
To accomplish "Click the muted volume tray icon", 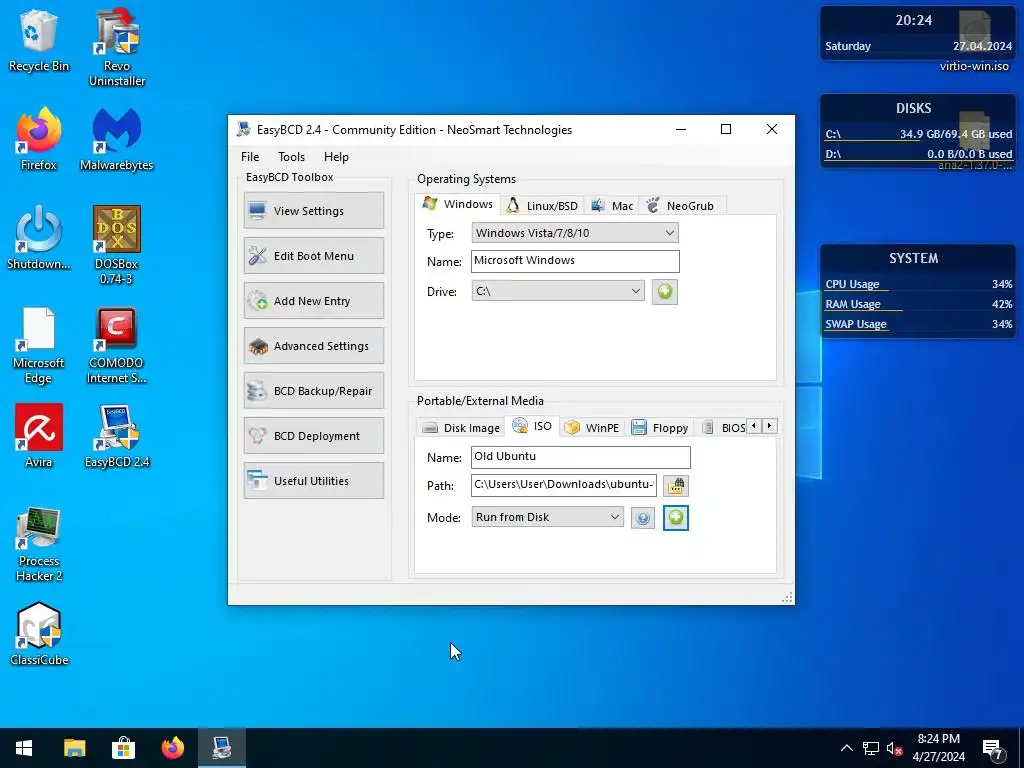I will [x=894, y=748].
